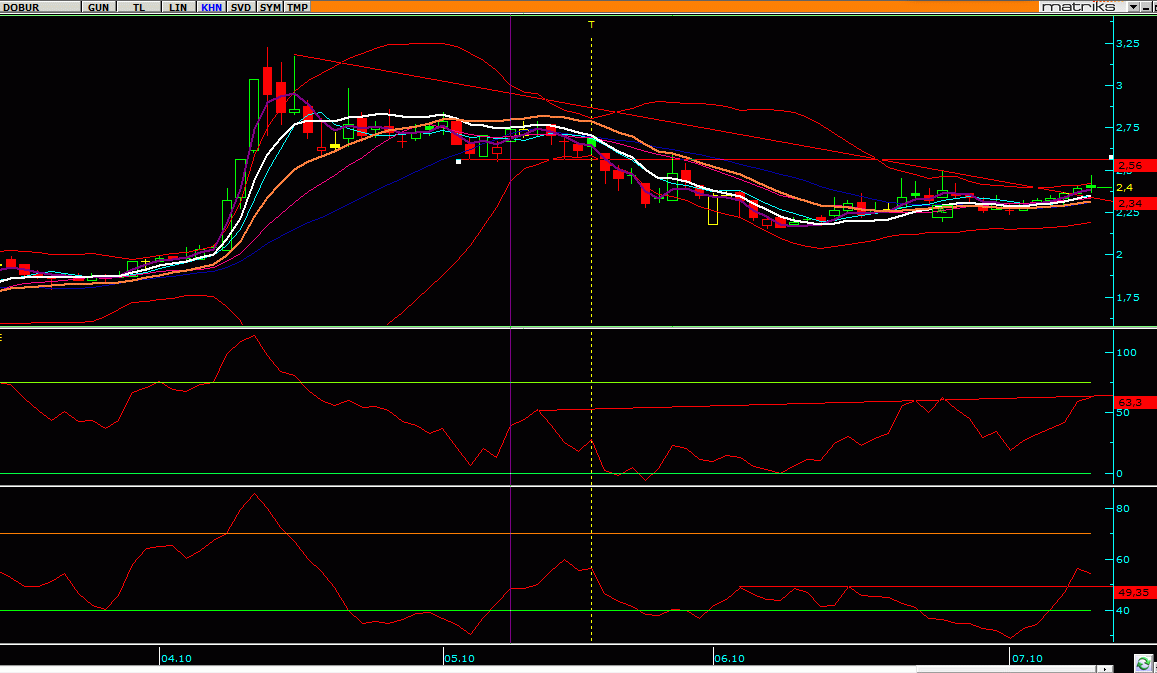Click the 04.10 date label

[176, 658]
